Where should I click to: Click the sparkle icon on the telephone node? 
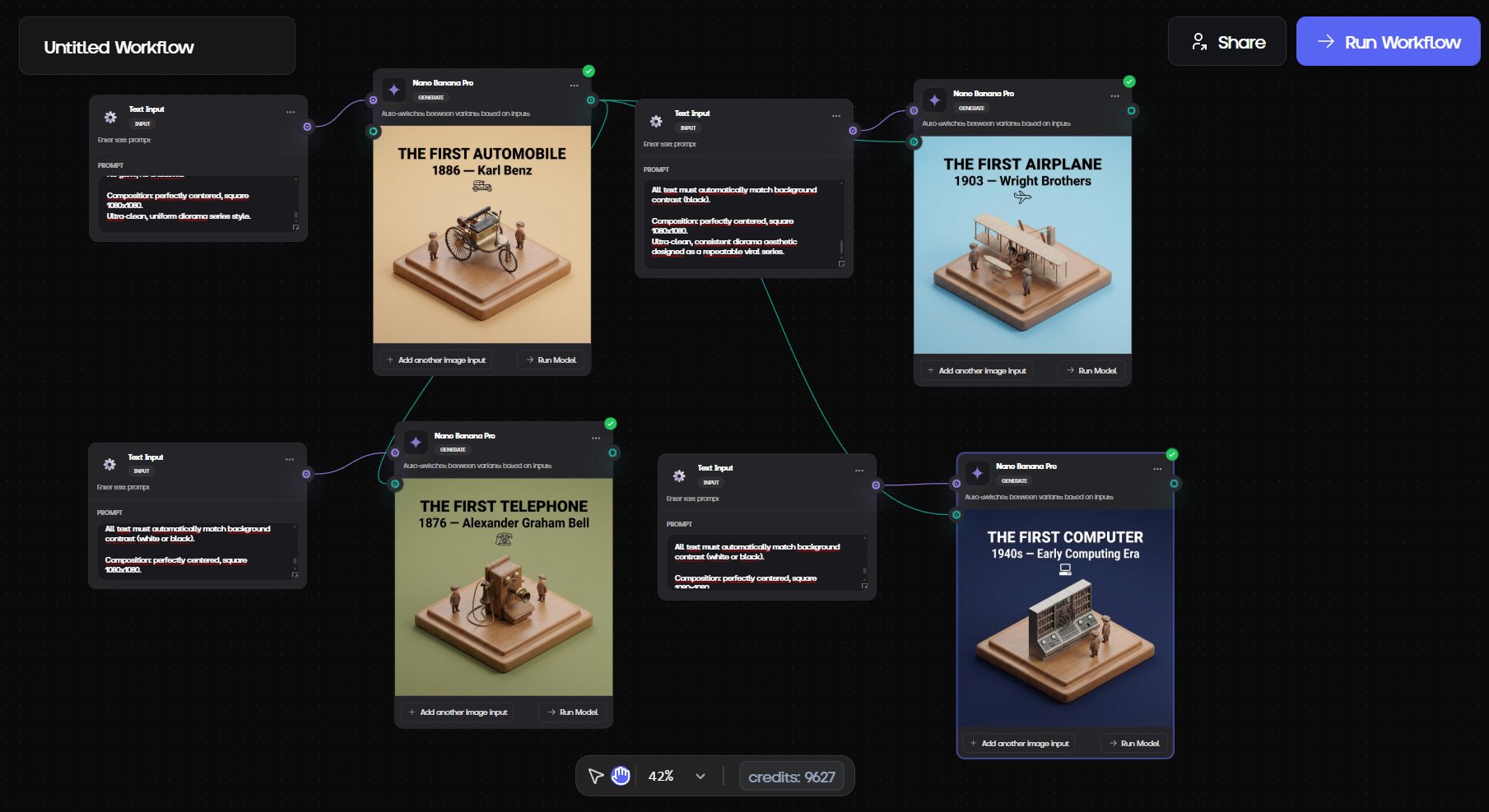pos(416,443)
